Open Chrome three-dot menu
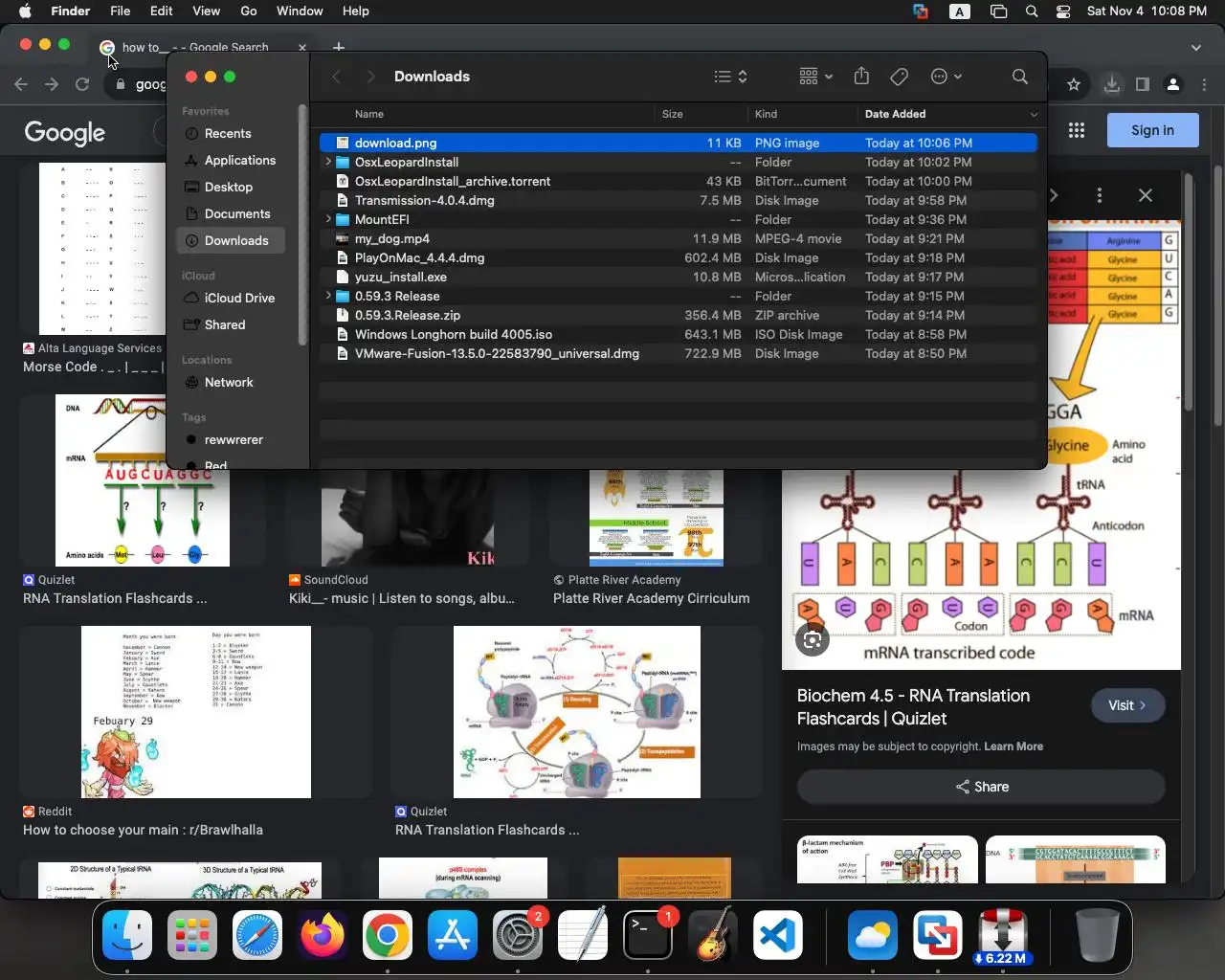1225x980 pixels. coord(1205,84)
